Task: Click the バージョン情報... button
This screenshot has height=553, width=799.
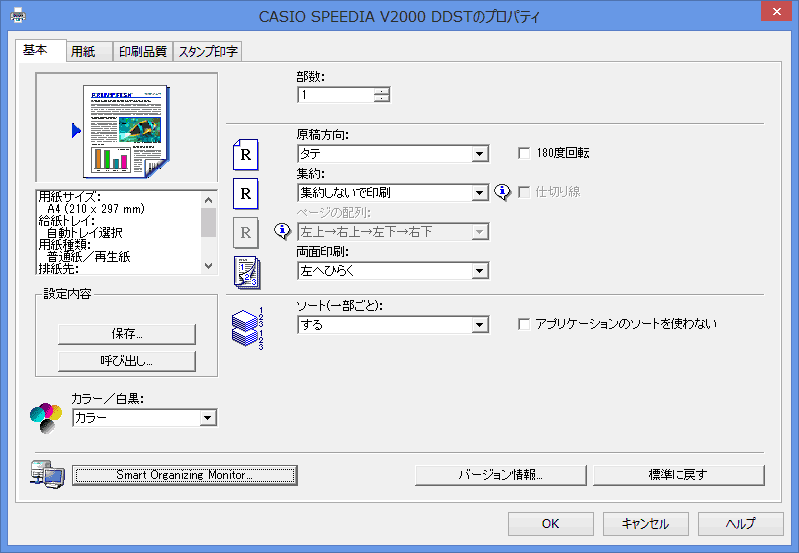Action: tap(501, 475)
